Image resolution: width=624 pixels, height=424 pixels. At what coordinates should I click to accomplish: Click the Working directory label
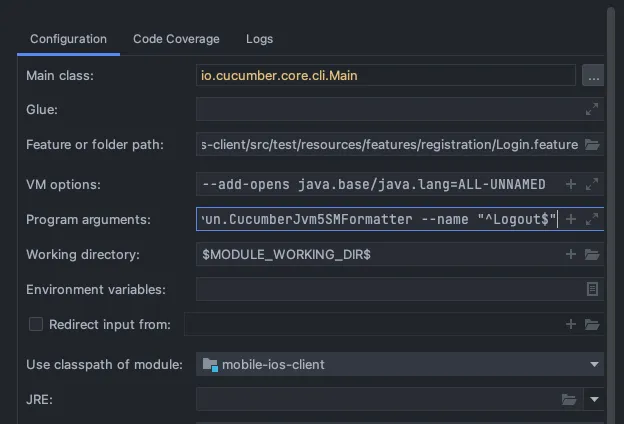[x=83, y=254]
